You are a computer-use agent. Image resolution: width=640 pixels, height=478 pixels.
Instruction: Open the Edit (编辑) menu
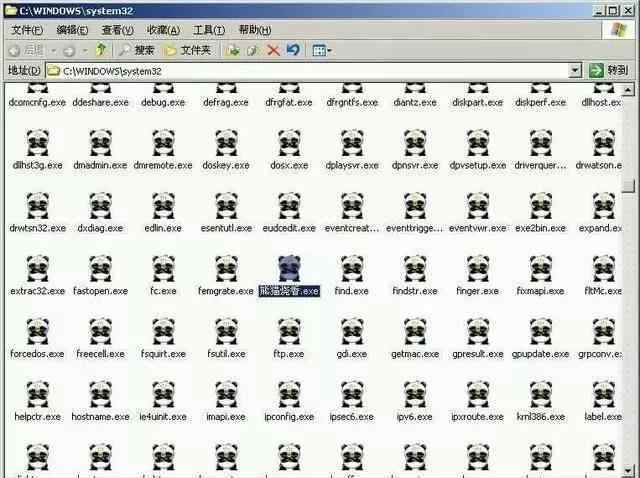click(72, 30)
